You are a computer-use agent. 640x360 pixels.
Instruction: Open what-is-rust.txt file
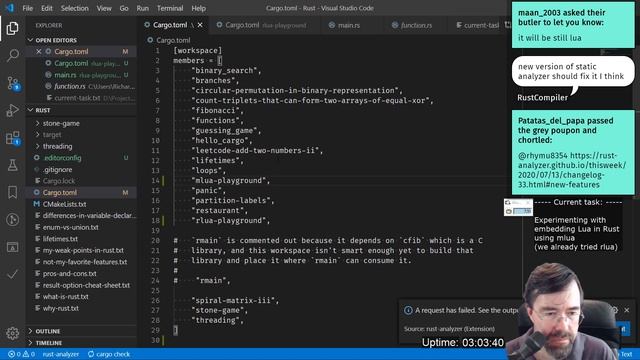(x=66, y=297)
